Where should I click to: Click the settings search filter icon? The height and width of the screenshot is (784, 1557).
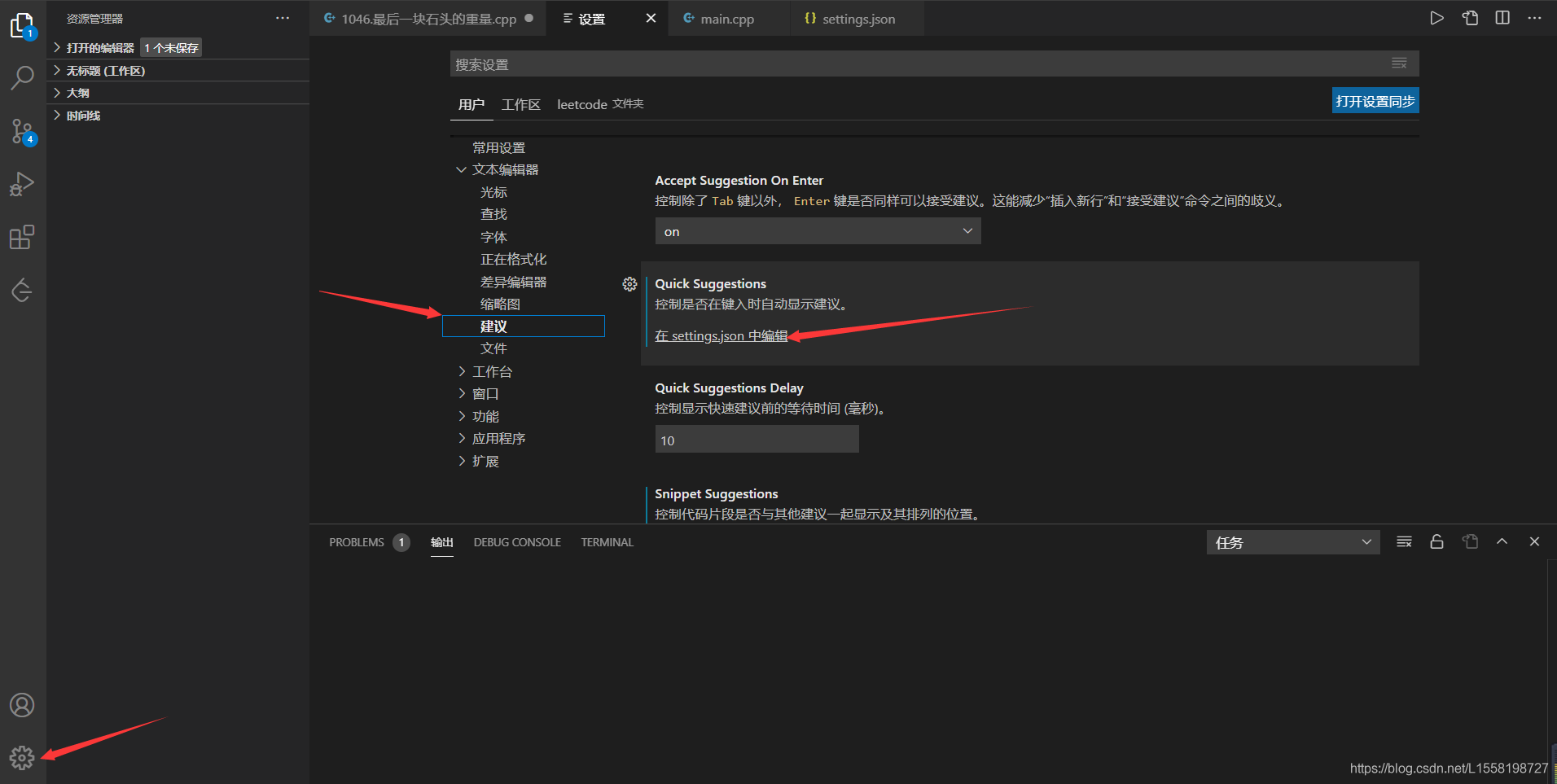coord(1399,64)
